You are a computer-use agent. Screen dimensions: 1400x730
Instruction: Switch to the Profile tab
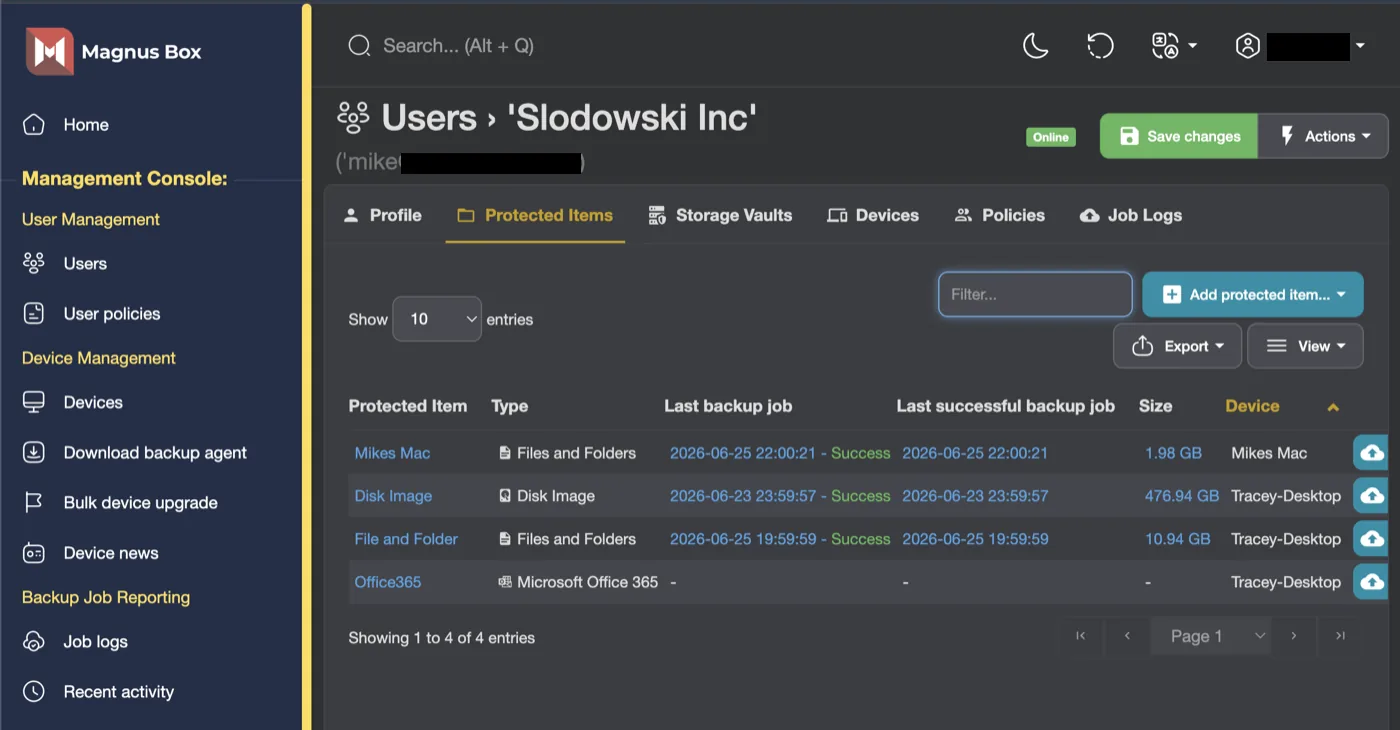click(382, 215)
